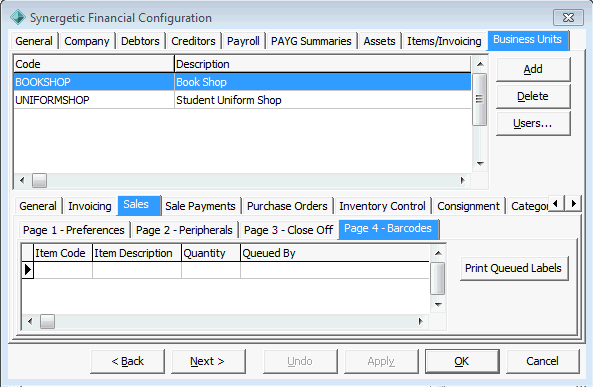
Task: Click barcode queue vertical scrollbar thumb
Action: coord(438,278)
